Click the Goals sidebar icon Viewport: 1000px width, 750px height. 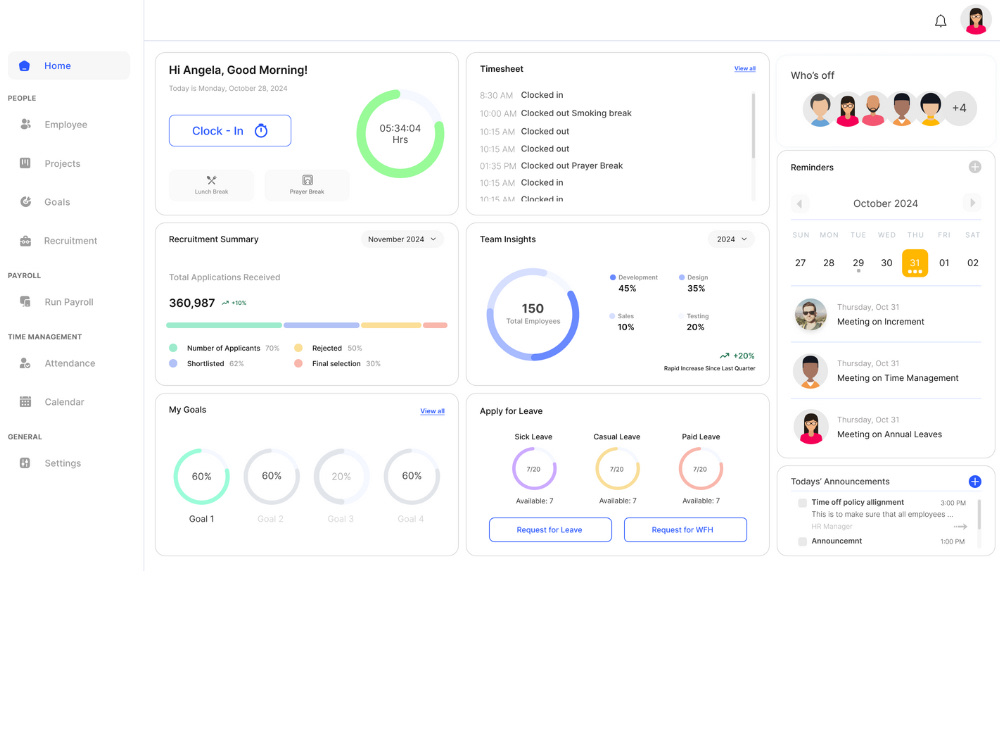pos(26,202)
